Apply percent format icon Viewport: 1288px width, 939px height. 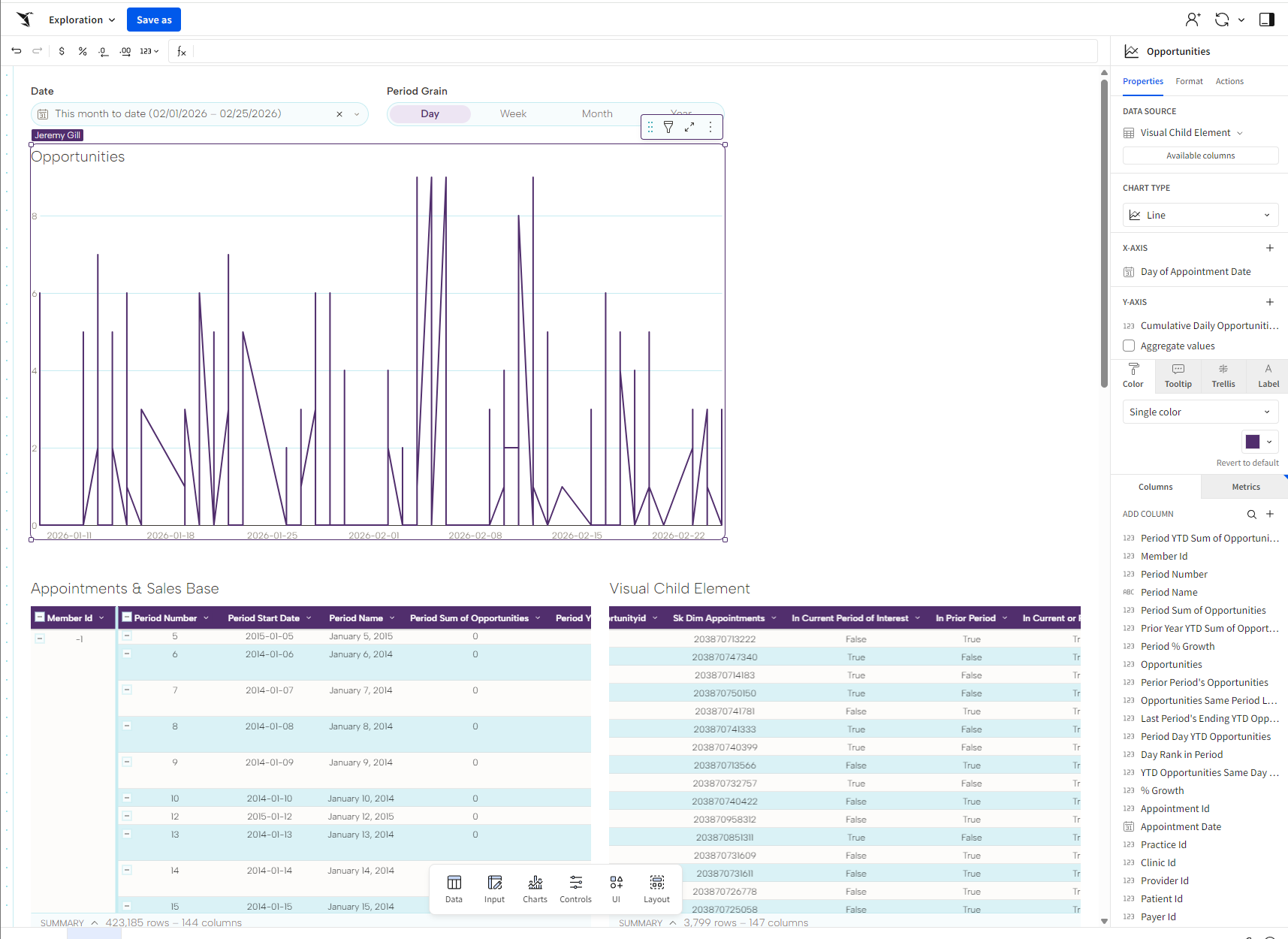[83, 51]
